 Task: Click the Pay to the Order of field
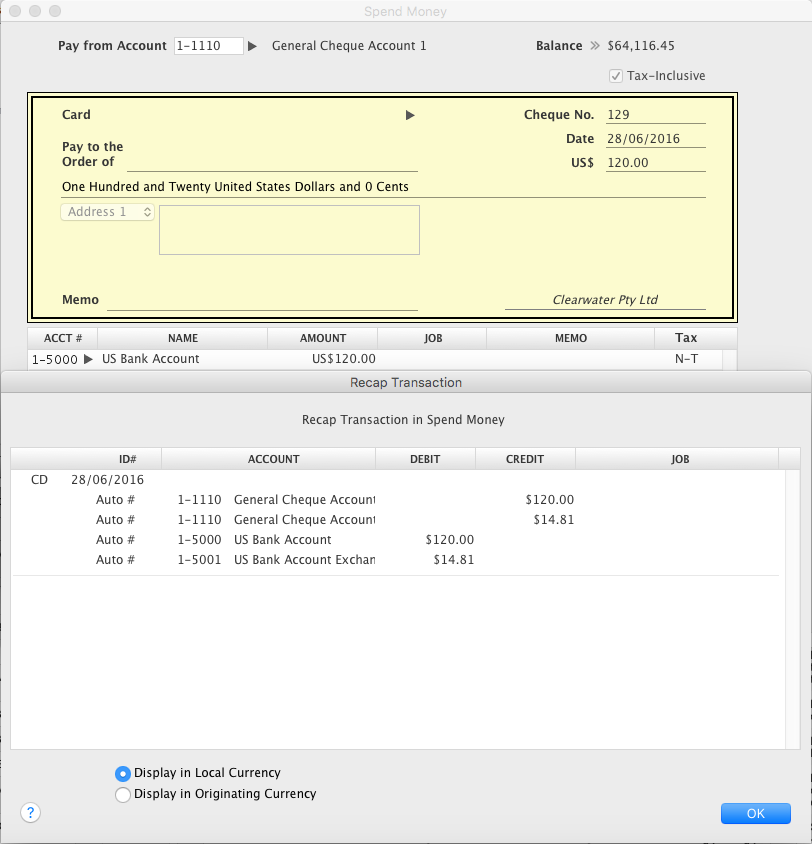click(x=272, y=162)
